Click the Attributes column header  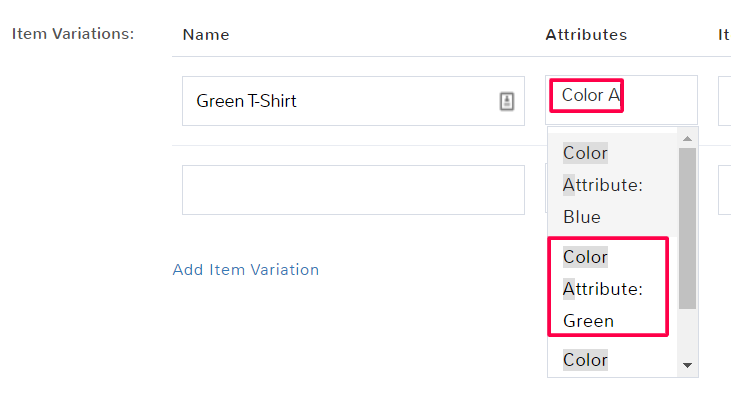(586, 34)
